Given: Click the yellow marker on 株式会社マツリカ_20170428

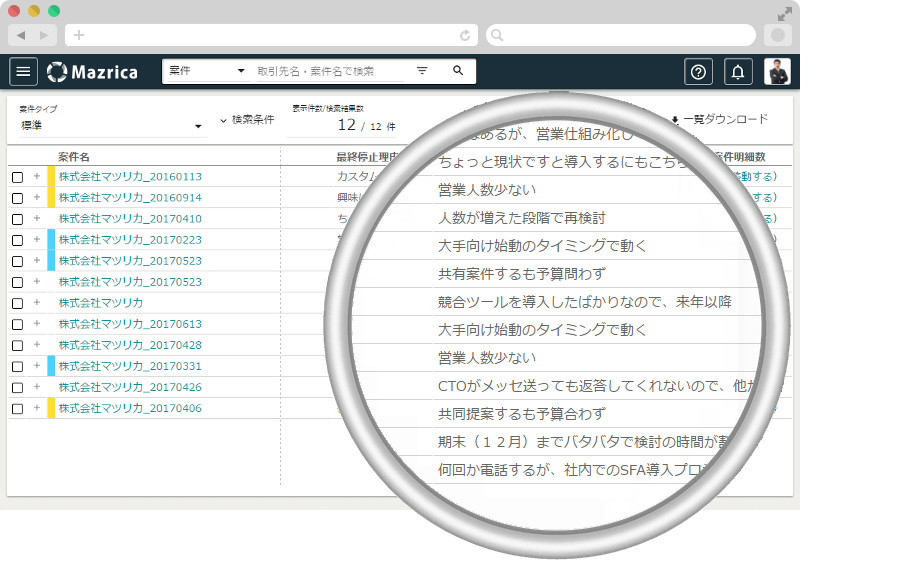Looking at the screenshot, I should point(51,345).
